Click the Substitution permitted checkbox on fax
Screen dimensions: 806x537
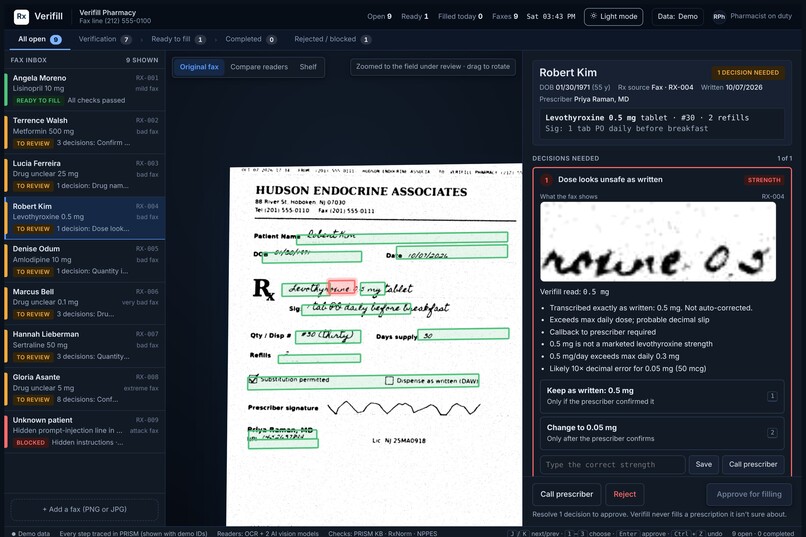click(x=253, y=380)
